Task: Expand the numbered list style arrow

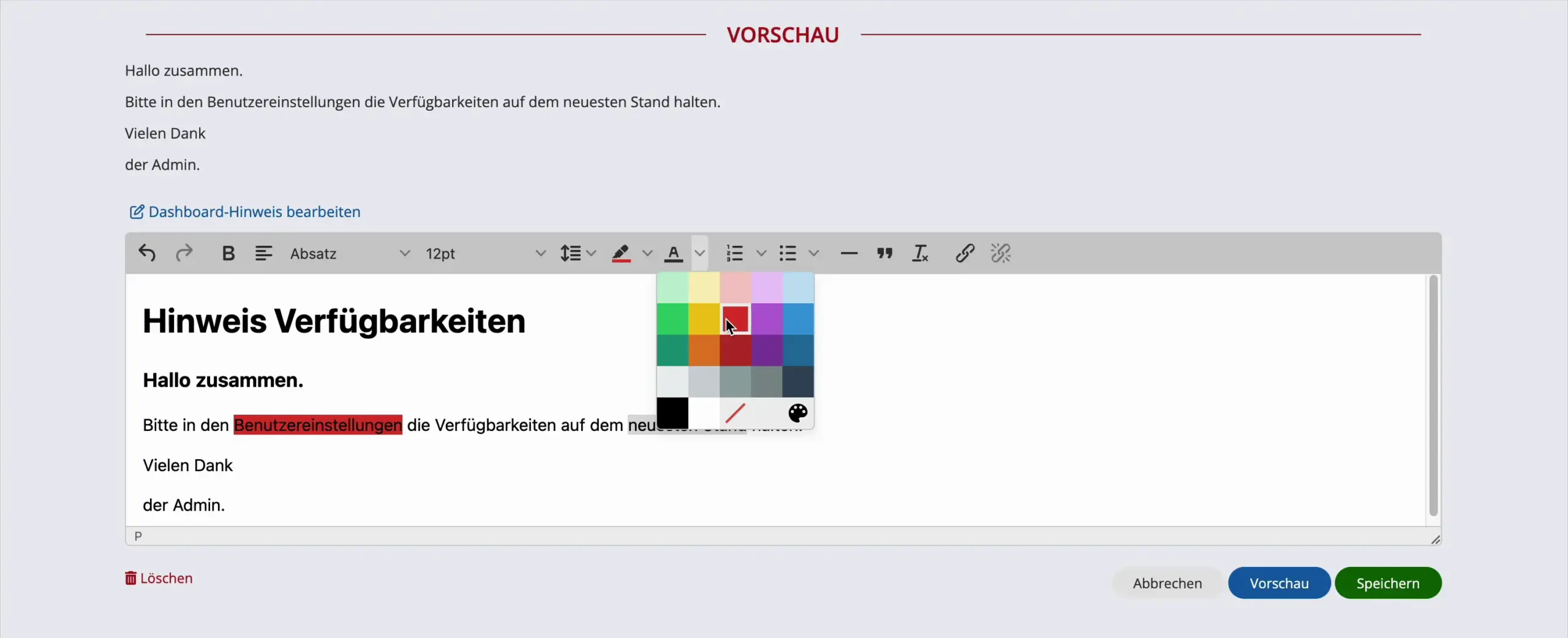Action: tap(761, 253)
